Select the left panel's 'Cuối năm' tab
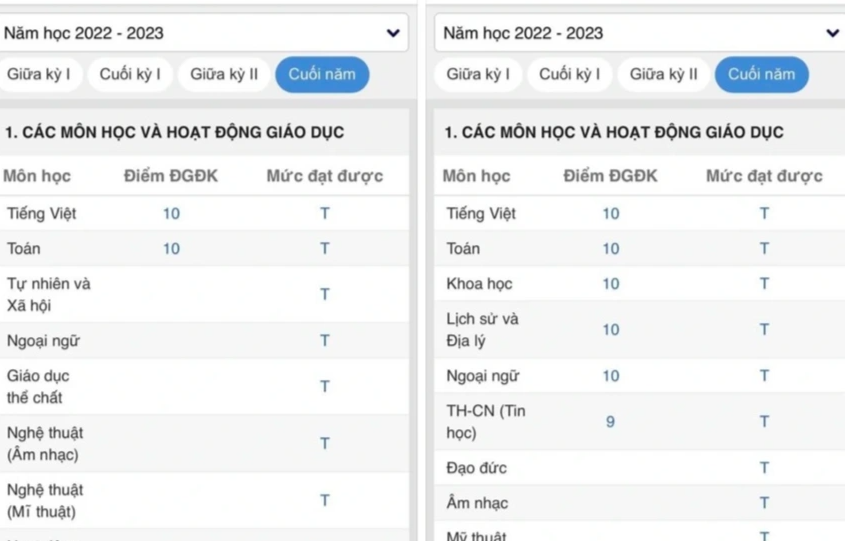 coord(322,74)
